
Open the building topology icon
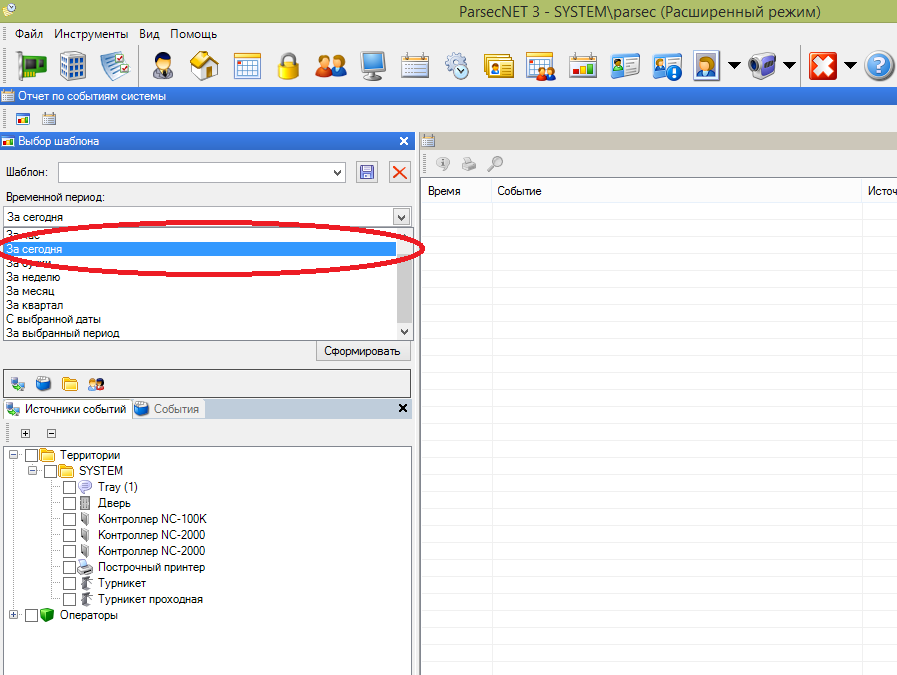pos(73,66)
